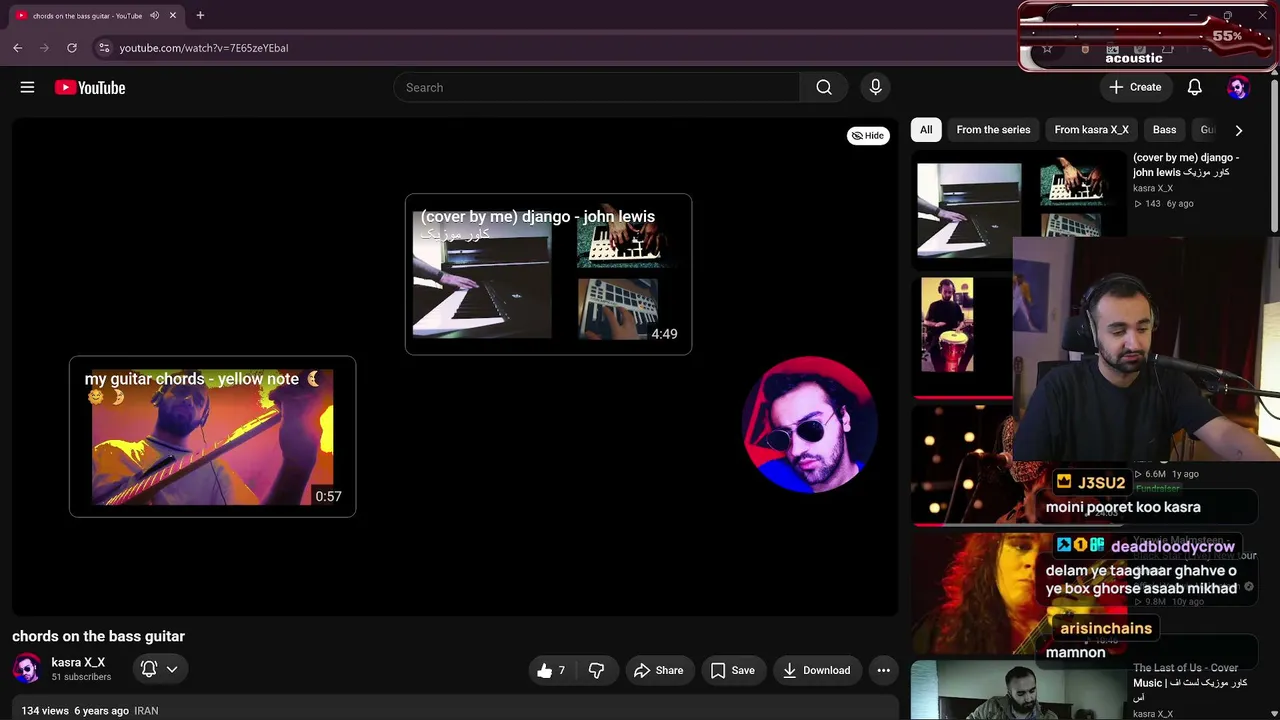Show more filter chips with the arrow
The width and height of the screenshot is (1280, 720).
click(1238, 130)
